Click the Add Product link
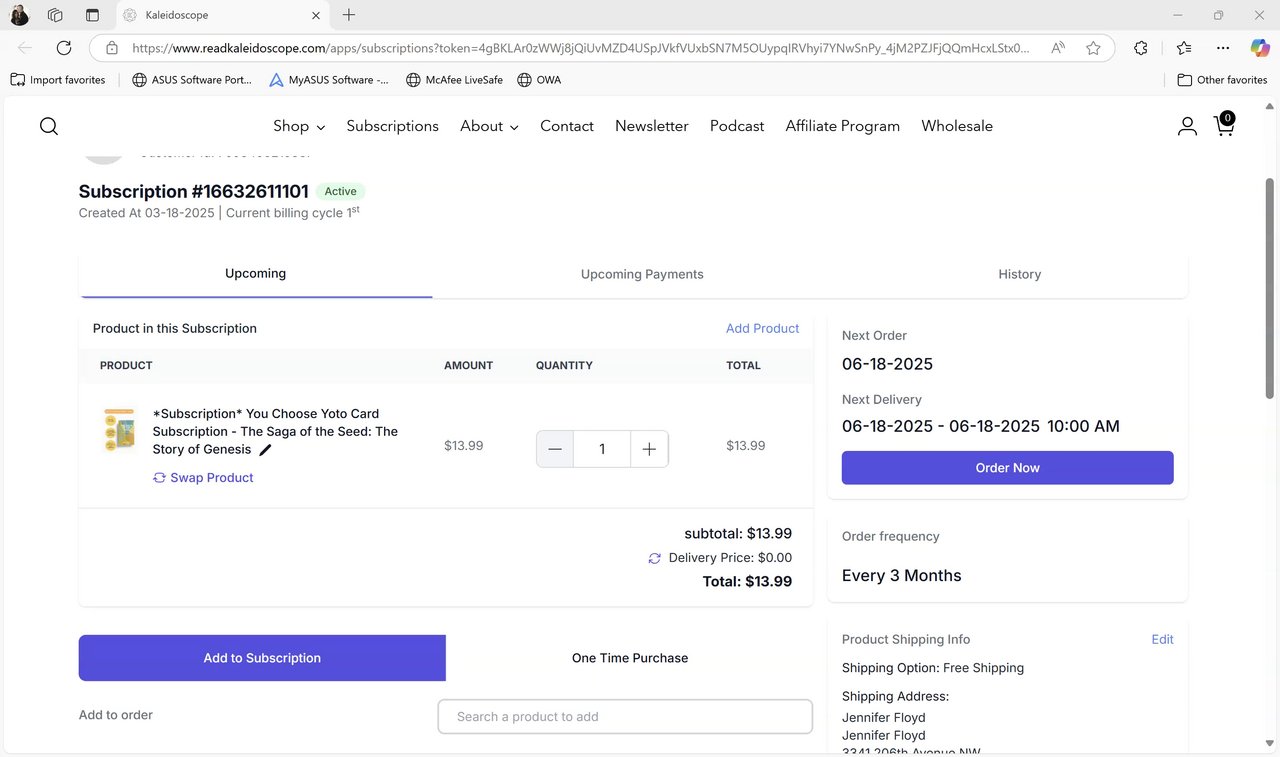The height and width of the screenshot is (757, 1280). point(762,328)
